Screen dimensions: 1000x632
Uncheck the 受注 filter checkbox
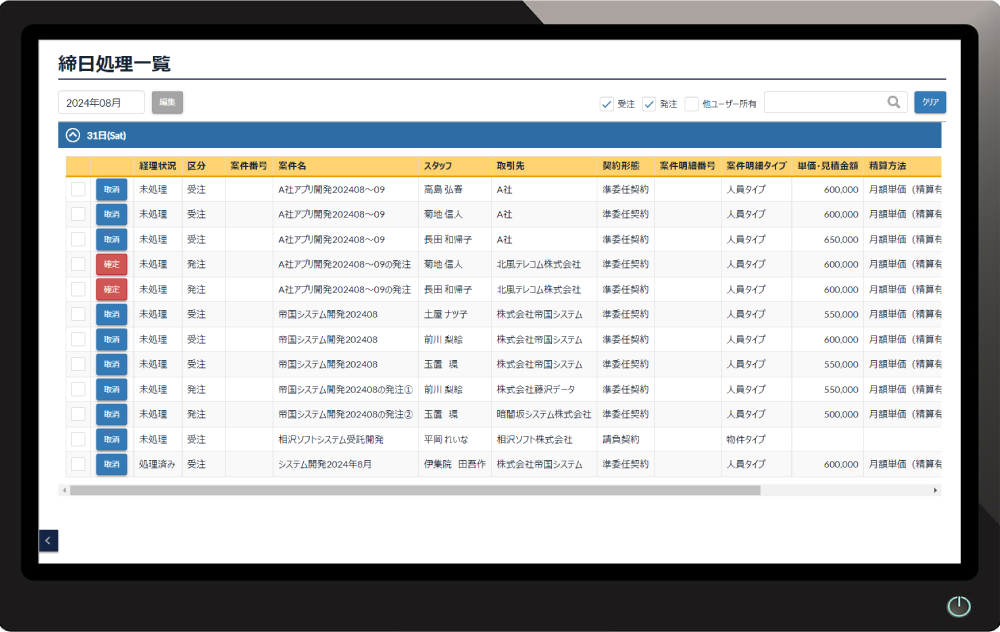[x=606, y=103]
